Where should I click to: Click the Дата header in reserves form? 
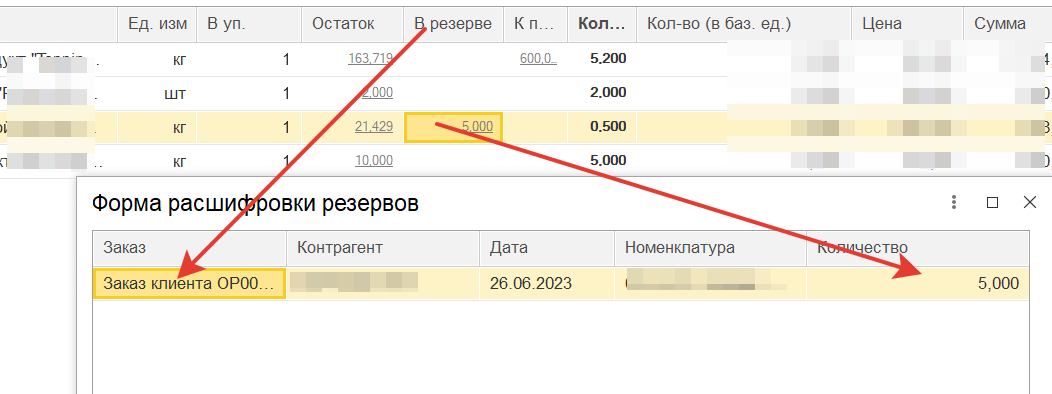(x=547, y=248)
